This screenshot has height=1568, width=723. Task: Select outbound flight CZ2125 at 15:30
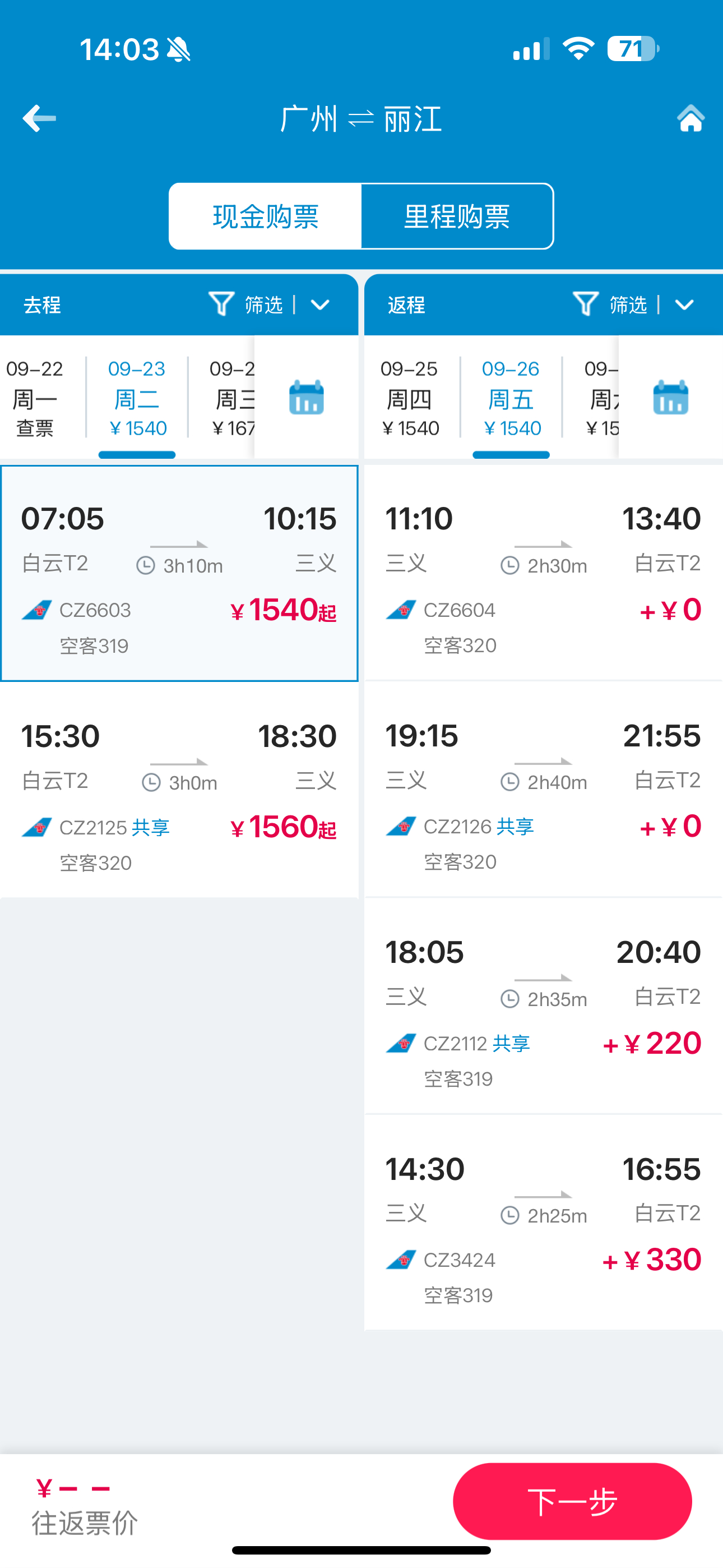(179, 790)
